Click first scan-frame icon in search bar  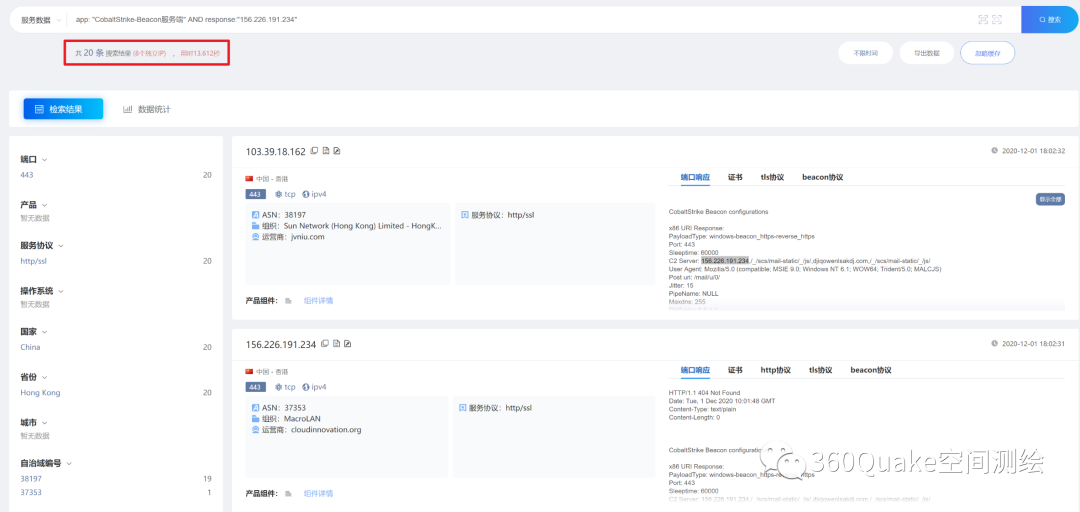984,20
